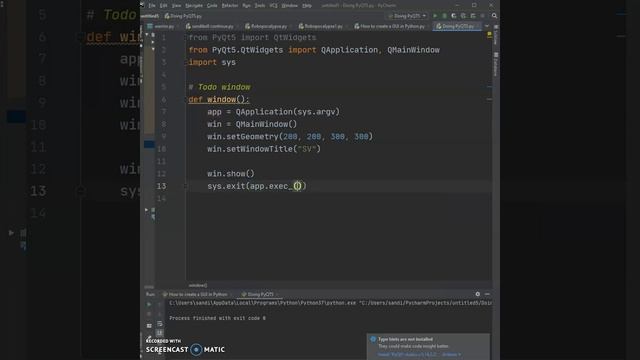Click the Stop icon in Run panel
Screen dimensions: 640x360
[x=149, y=314]
